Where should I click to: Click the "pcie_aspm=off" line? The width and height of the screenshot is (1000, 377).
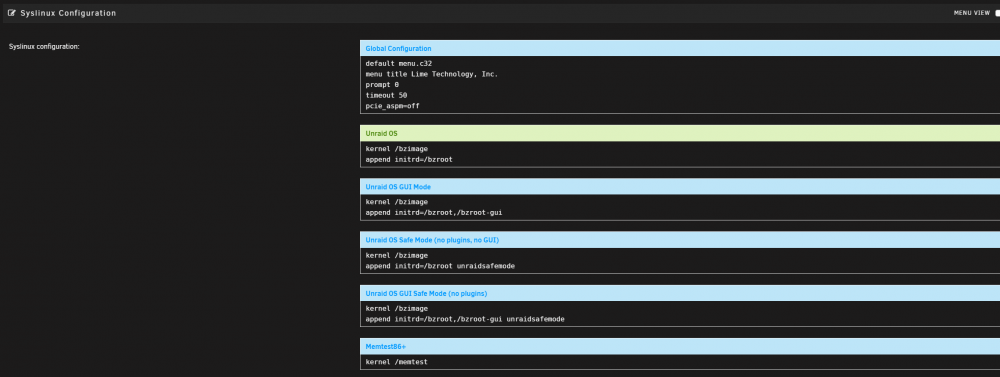[392, 106]
